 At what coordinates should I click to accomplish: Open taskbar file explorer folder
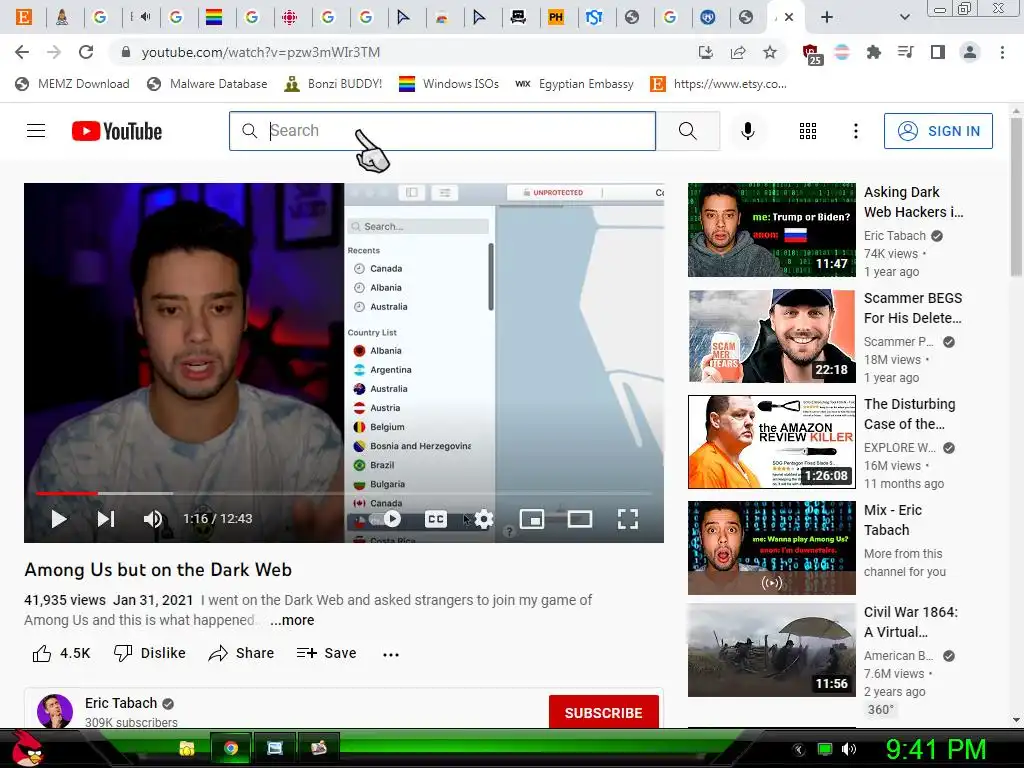click(187, 748)
